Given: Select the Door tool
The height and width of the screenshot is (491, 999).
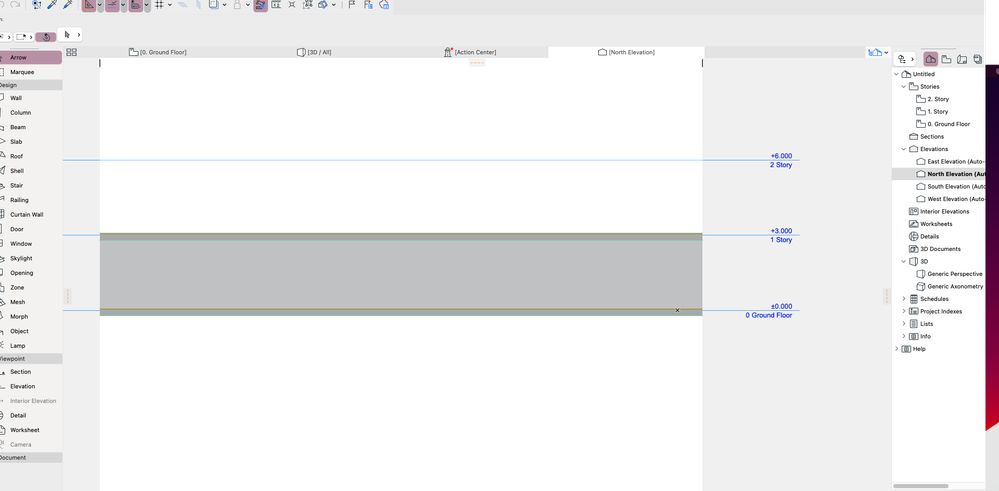Looking at the screenshot, I should [31, 229].
